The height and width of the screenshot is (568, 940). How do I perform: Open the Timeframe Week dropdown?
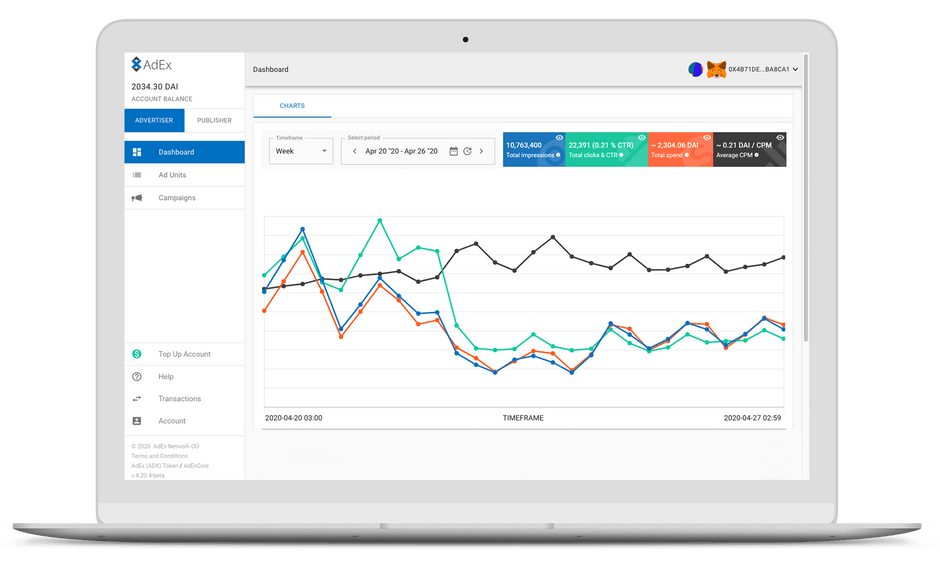[x=301, y=151]
